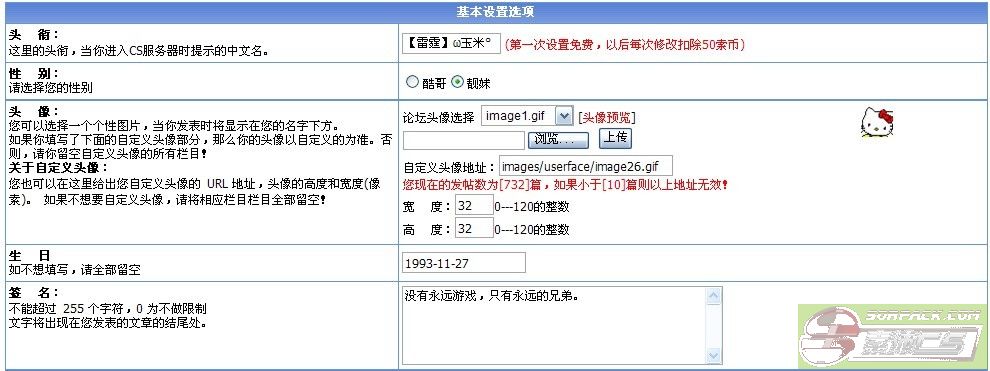The image size is (990, 371).
Task: Click the 性别 row label
Action: 33,74
